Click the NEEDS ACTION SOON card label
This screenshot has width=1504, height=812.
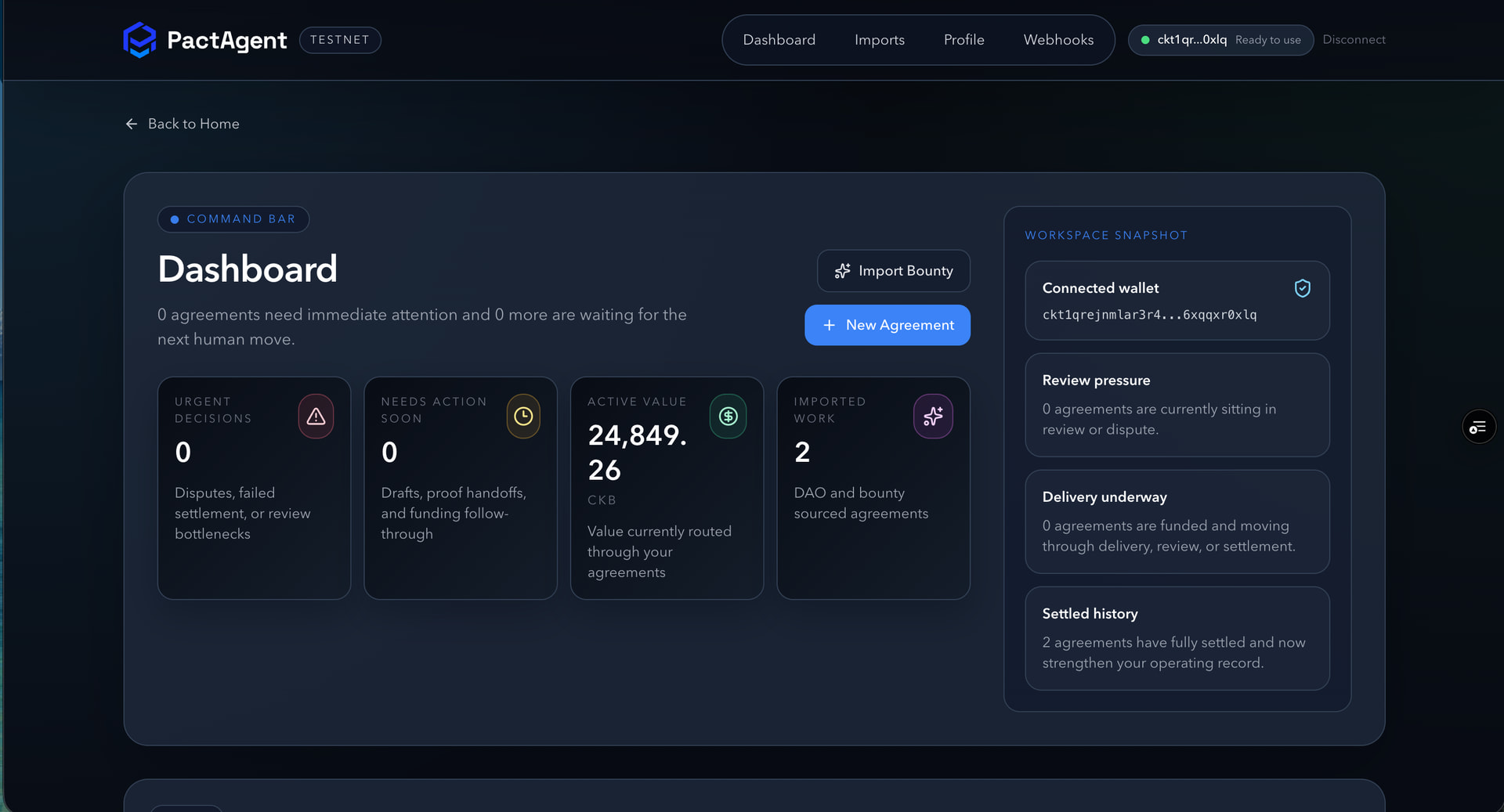click(434, 410)
